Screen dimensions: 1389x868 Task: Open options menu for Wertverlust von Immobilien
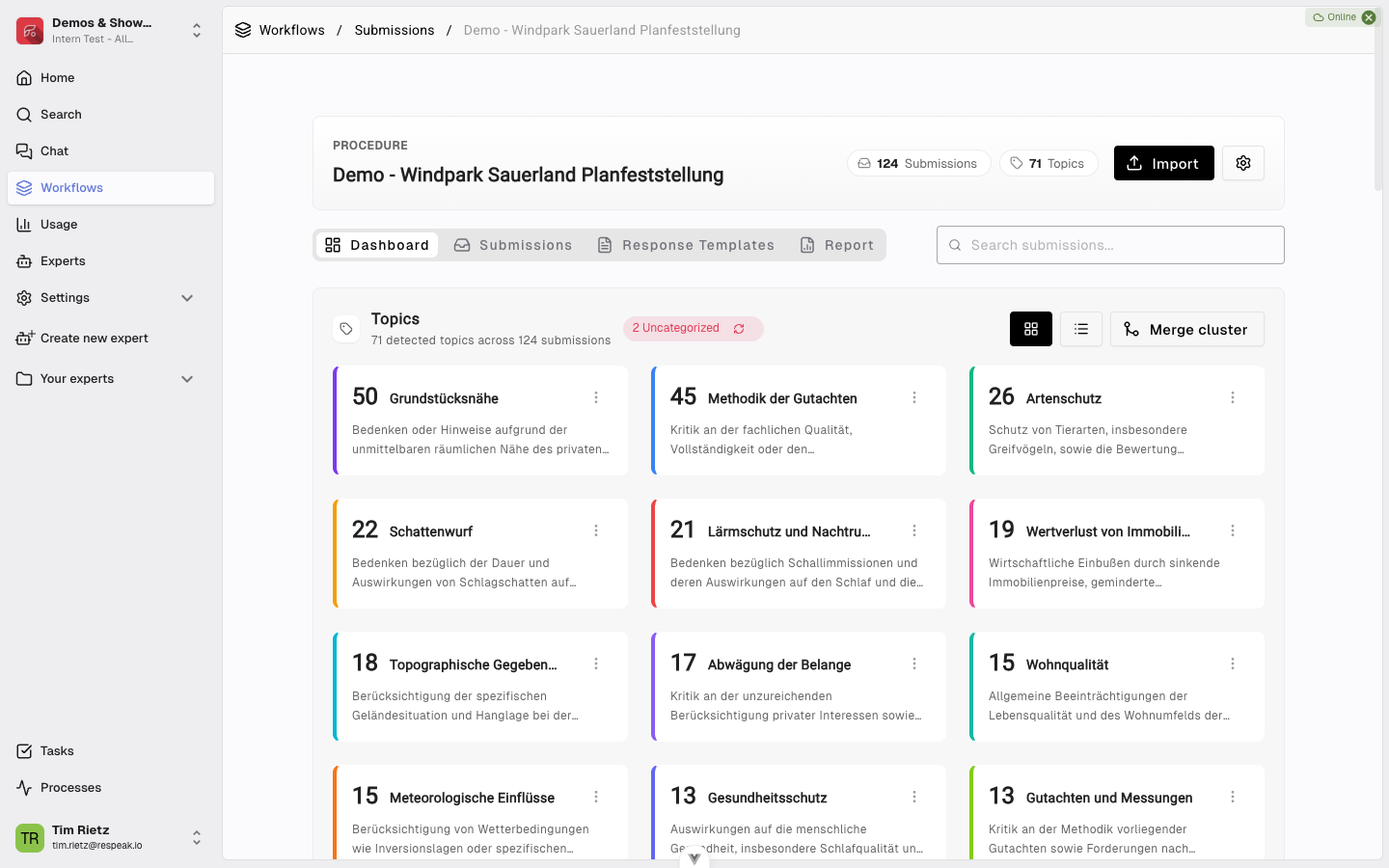[1233, 530]
